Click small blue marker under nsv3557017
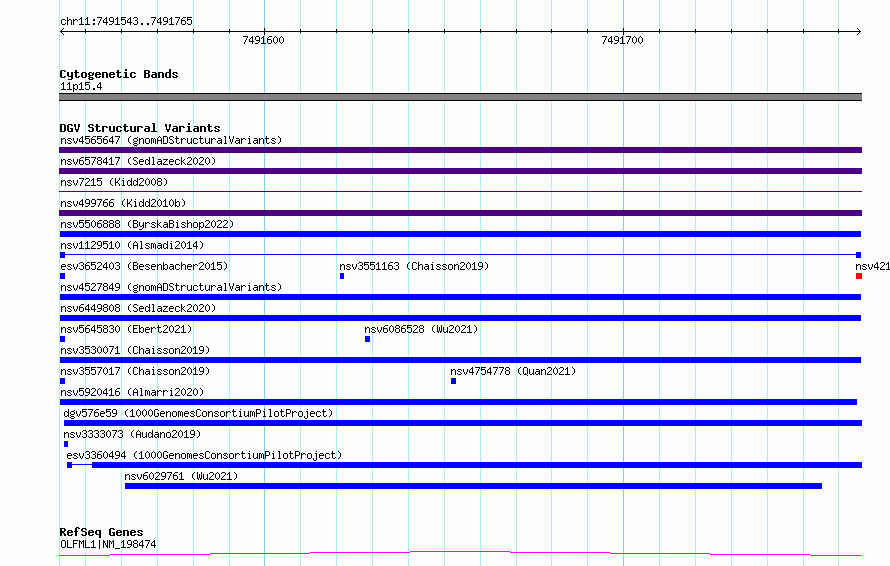This screenshot has height=566, width=890. coord(62,381)
